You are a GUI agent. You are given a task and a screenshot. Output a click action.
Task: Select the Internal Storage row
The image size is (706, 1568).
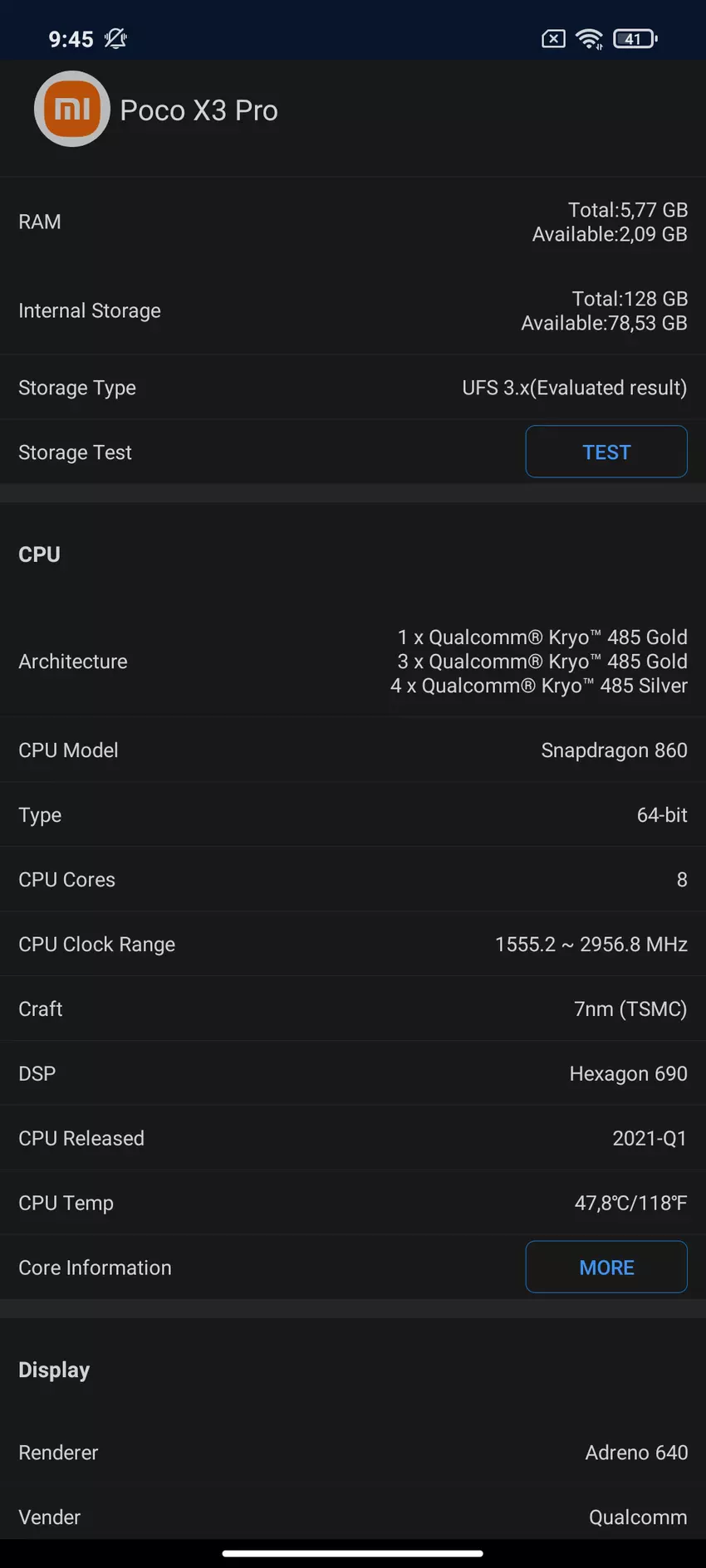(x=353, y=310)
